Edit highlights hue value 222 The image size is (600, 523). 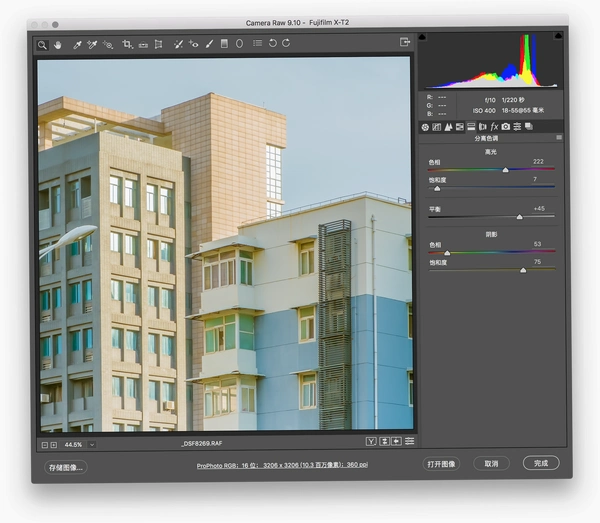(538, 161)
